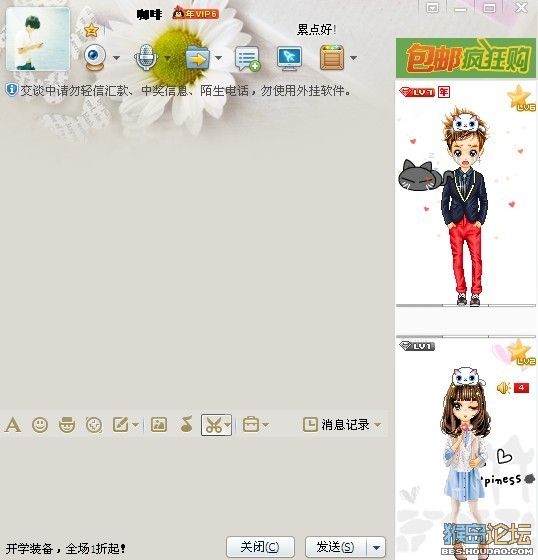Start a voice call with microphone icon

tap(146, 57)
